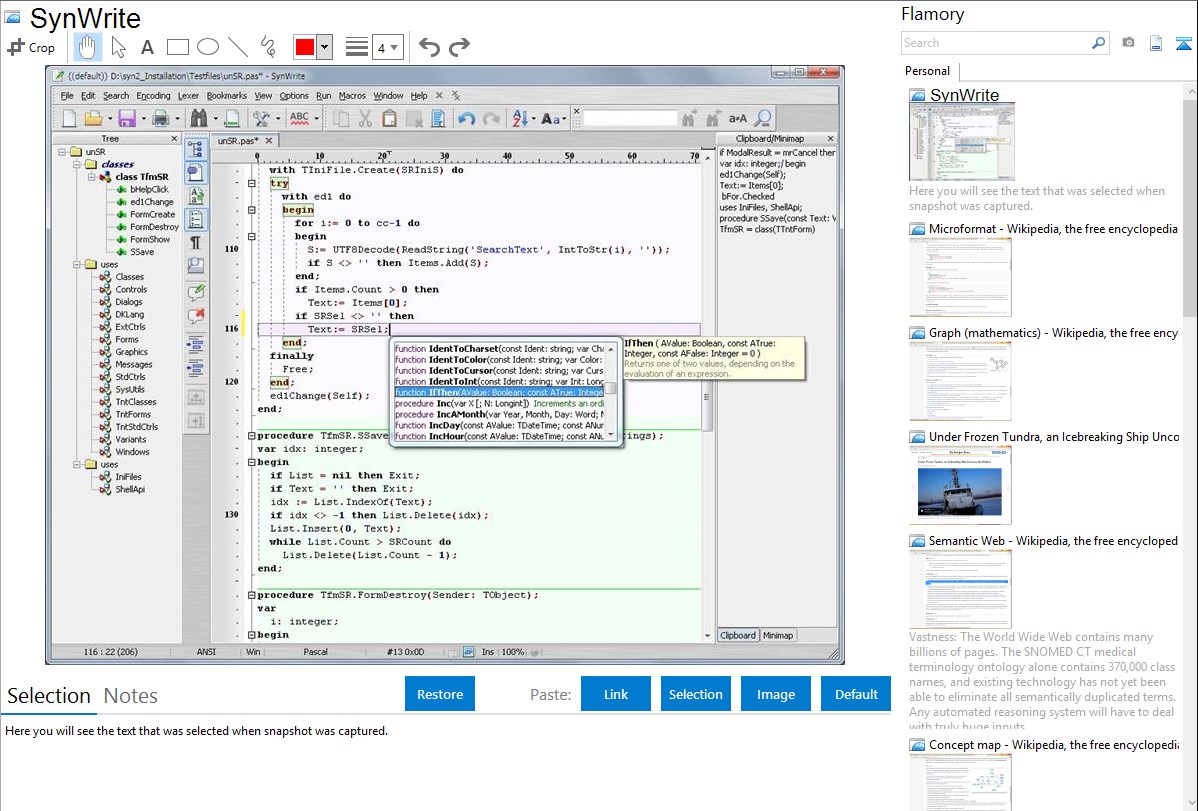Select the arrow pointer tool
Viewport: 1198px width, 811px height.
tap(118, 47)
